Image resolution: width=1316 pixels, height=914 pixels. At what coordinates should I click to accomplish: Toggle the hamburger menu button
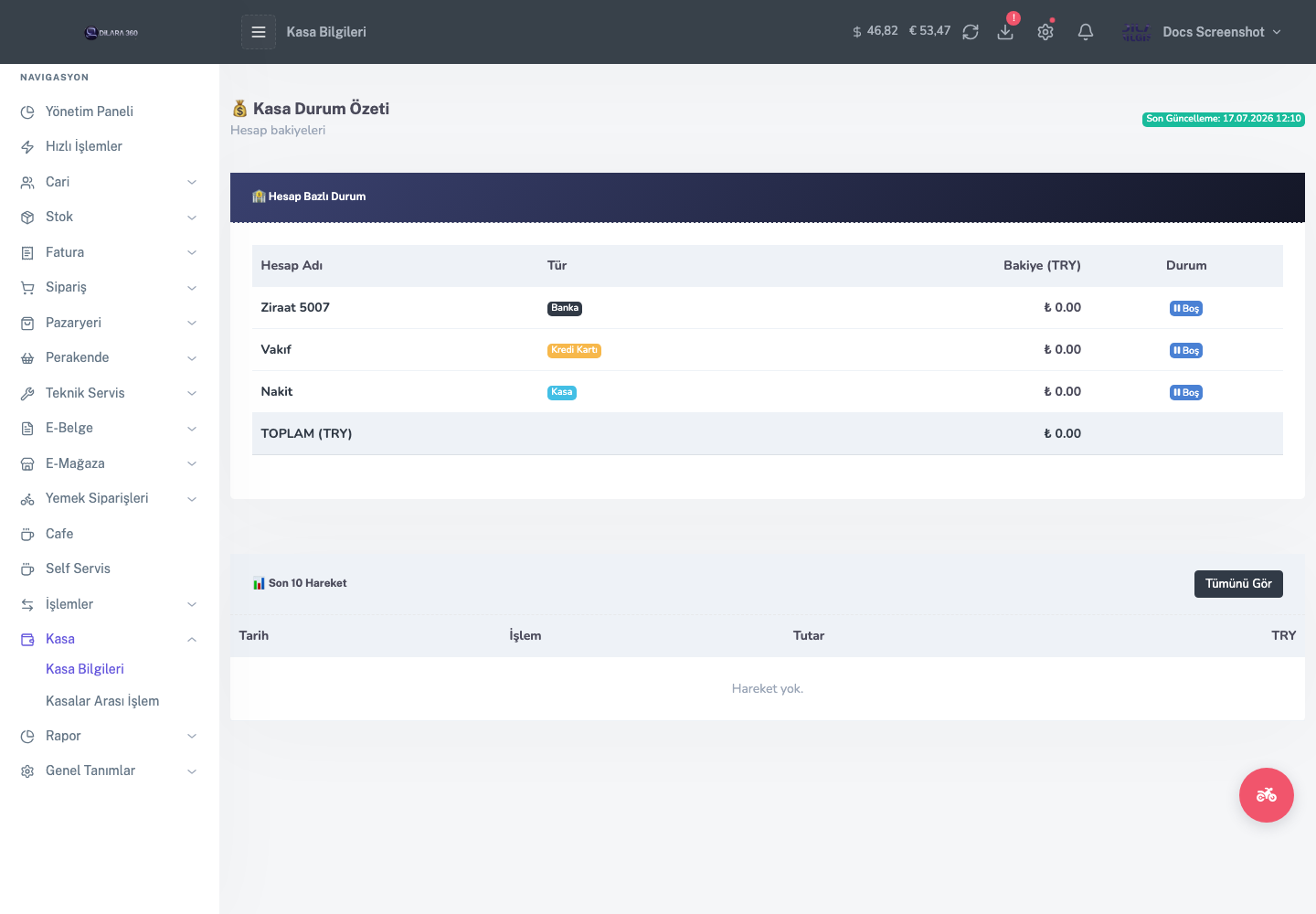[x=259, y=32]
